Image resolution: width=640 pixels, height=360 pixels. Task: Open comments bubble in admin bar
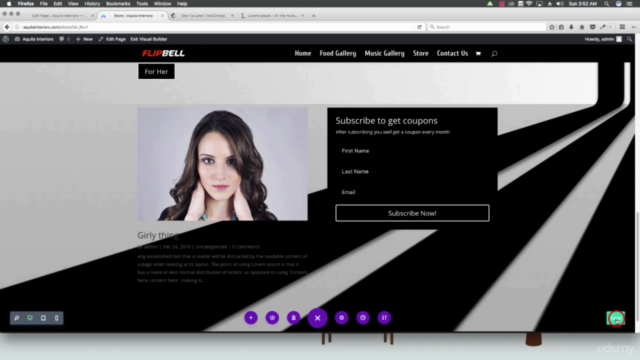[x=64, y=39]
